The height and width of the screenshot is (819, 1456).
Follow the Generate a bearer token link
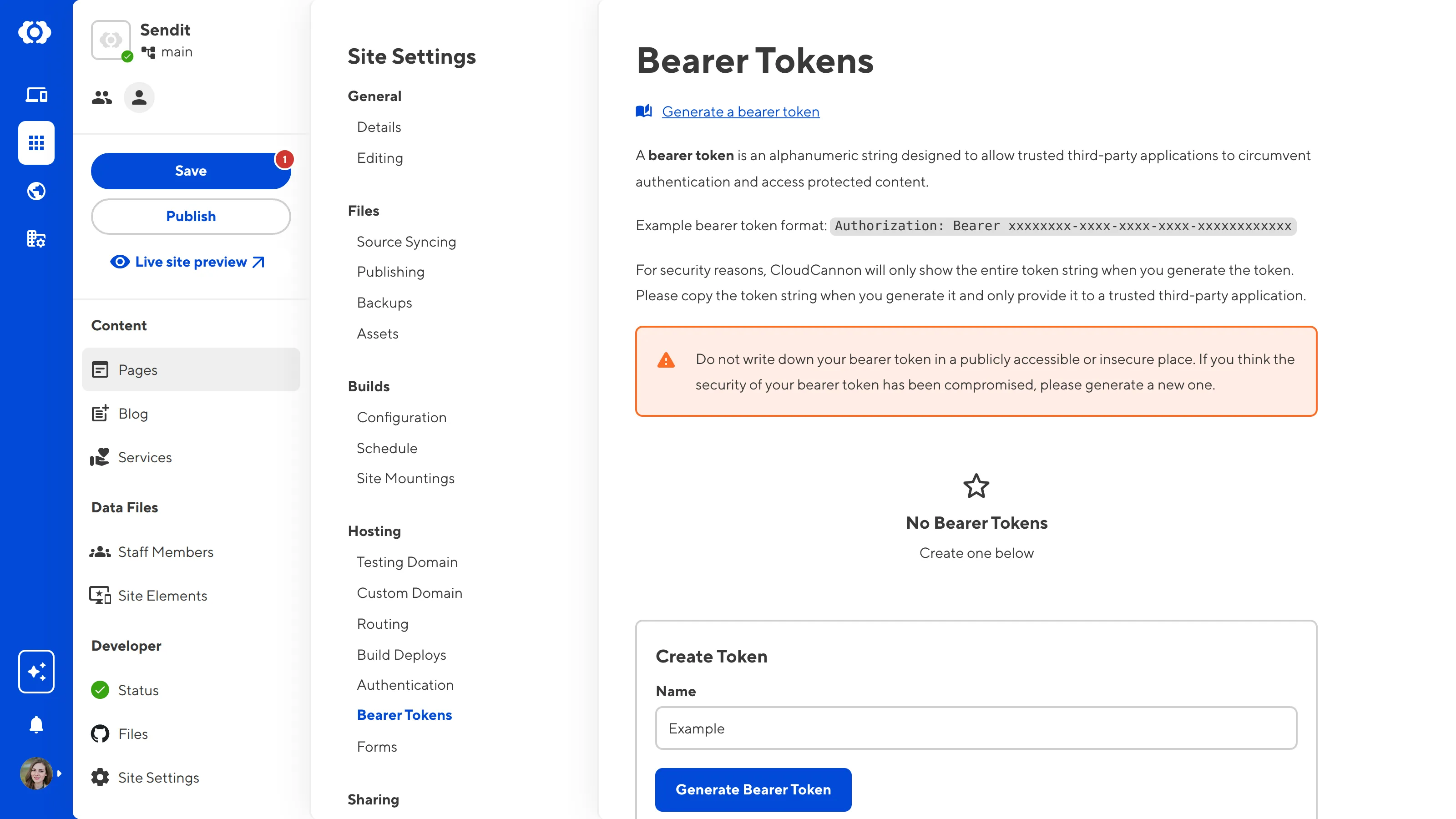(740, 112)
